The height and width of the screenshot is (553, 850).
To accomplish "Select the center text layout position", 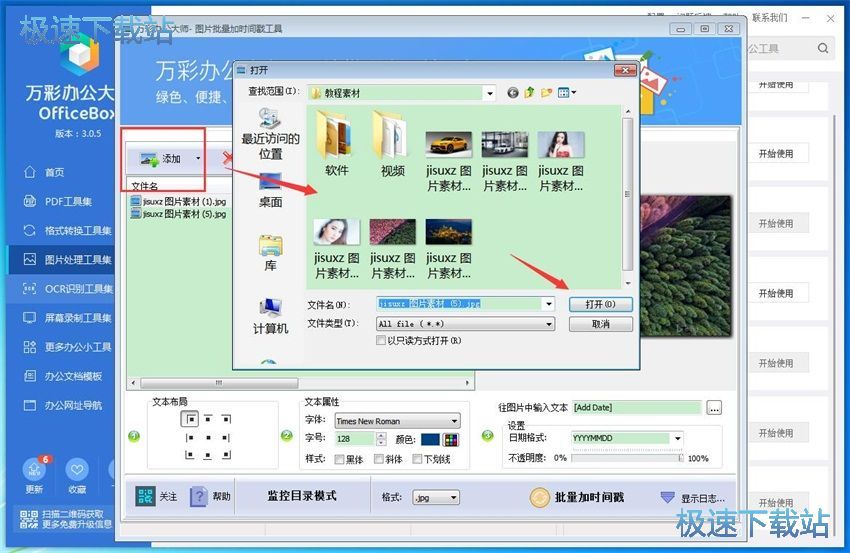I will click(208, 437).
